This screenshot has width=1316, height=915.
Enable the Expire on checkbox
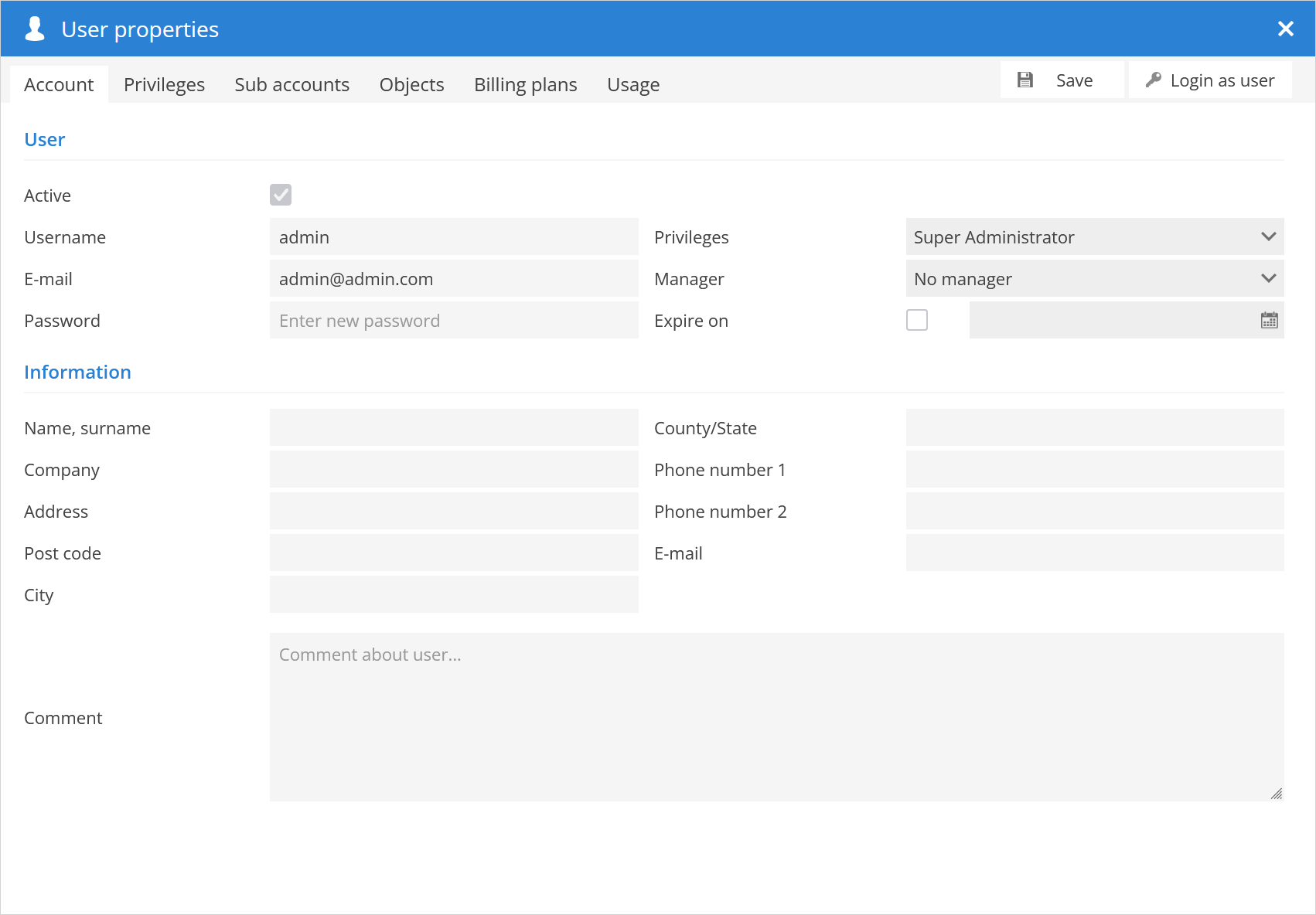click(x=917, y=320)
